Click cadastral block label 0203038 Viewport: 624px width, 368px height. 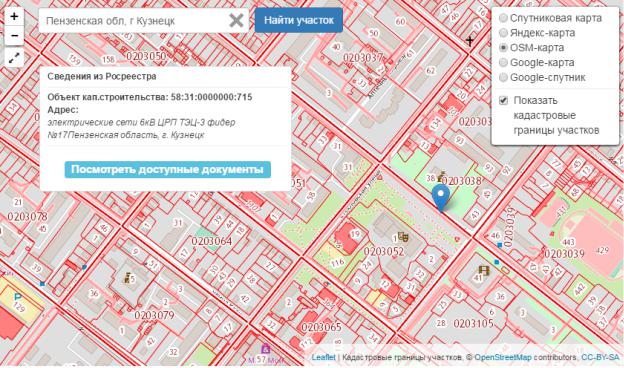(462, 181)
